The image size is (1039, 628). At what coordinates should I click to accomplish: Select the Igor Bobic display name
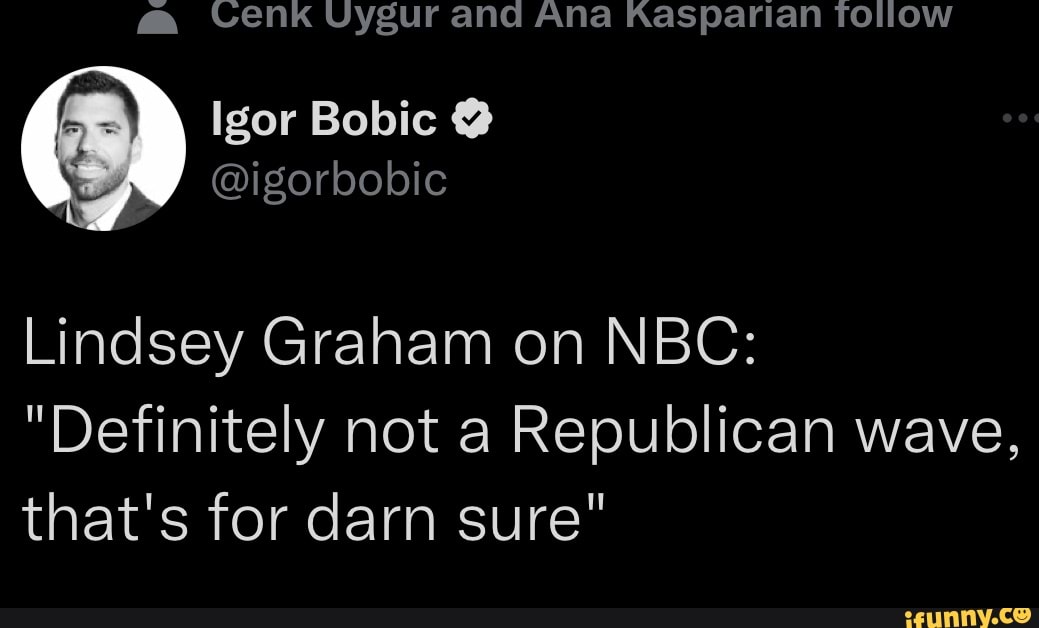pyautogui.click(x=321, y=117)
